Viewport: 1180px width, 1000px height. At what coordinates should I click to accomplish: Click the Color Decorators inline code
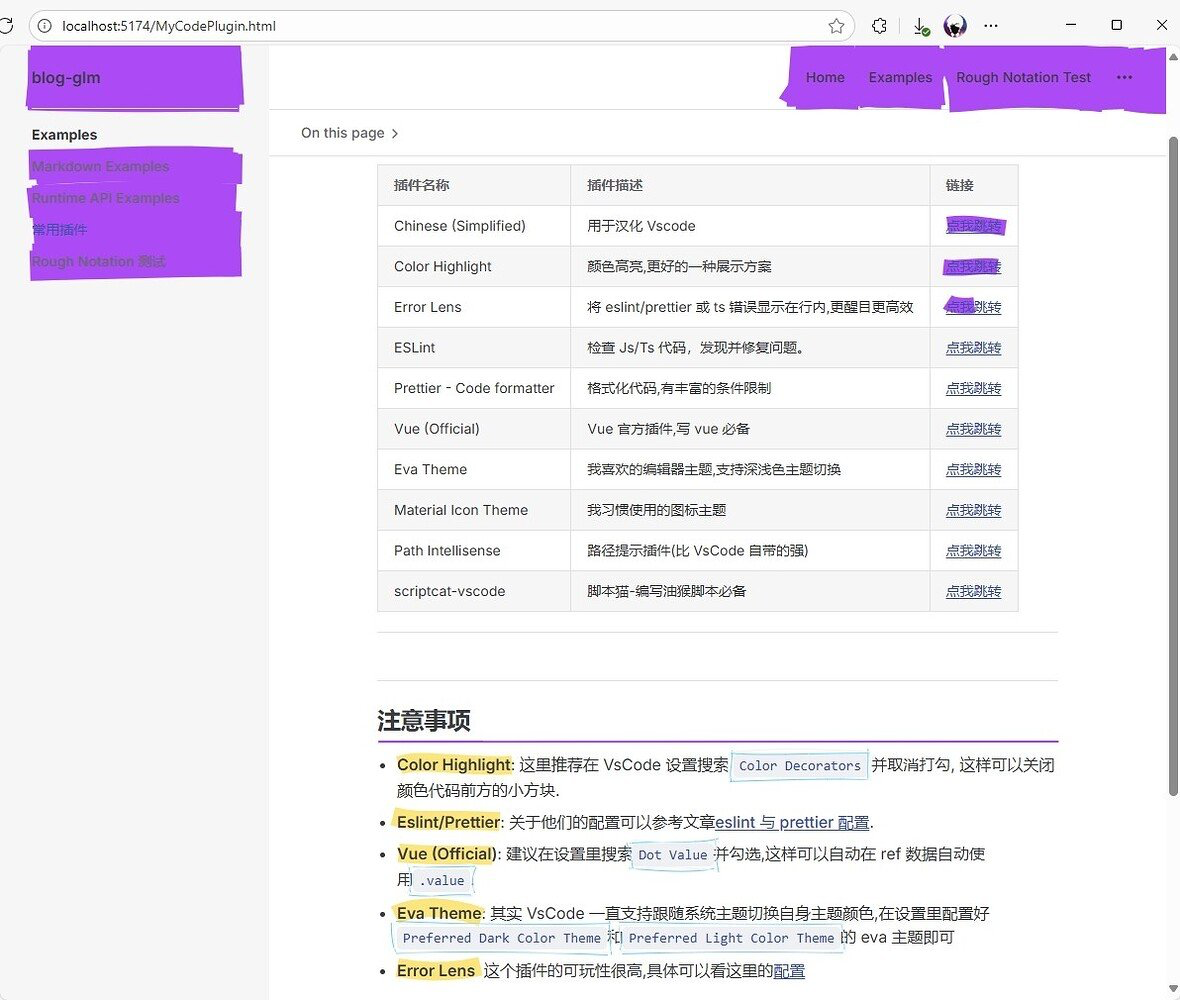799,765
